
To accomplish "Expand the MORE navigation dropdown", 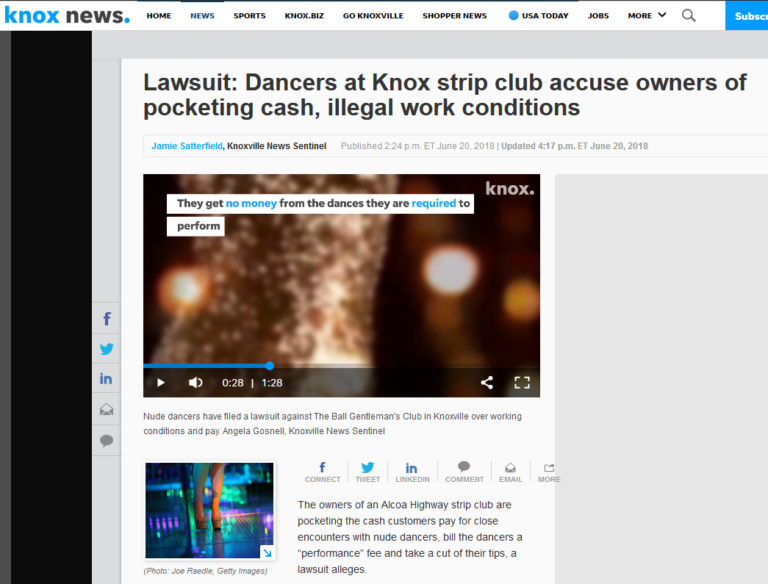I will [647, 16].
